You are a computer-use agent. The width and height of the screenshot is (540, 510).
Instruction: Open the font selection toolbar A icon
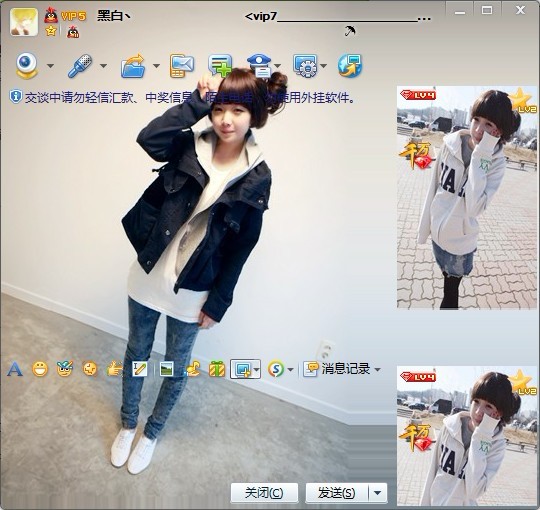click(15, 369)
